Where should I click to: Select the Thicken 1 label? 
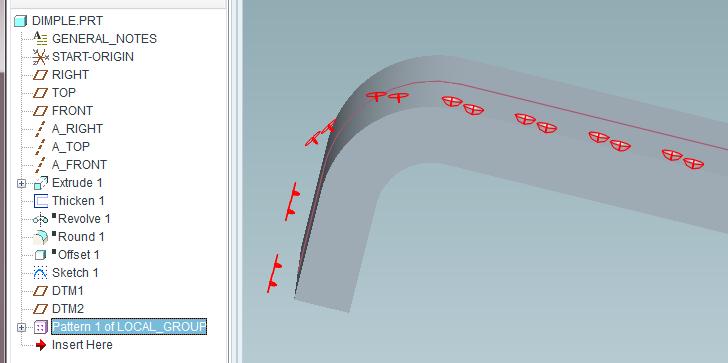(78, 201)
